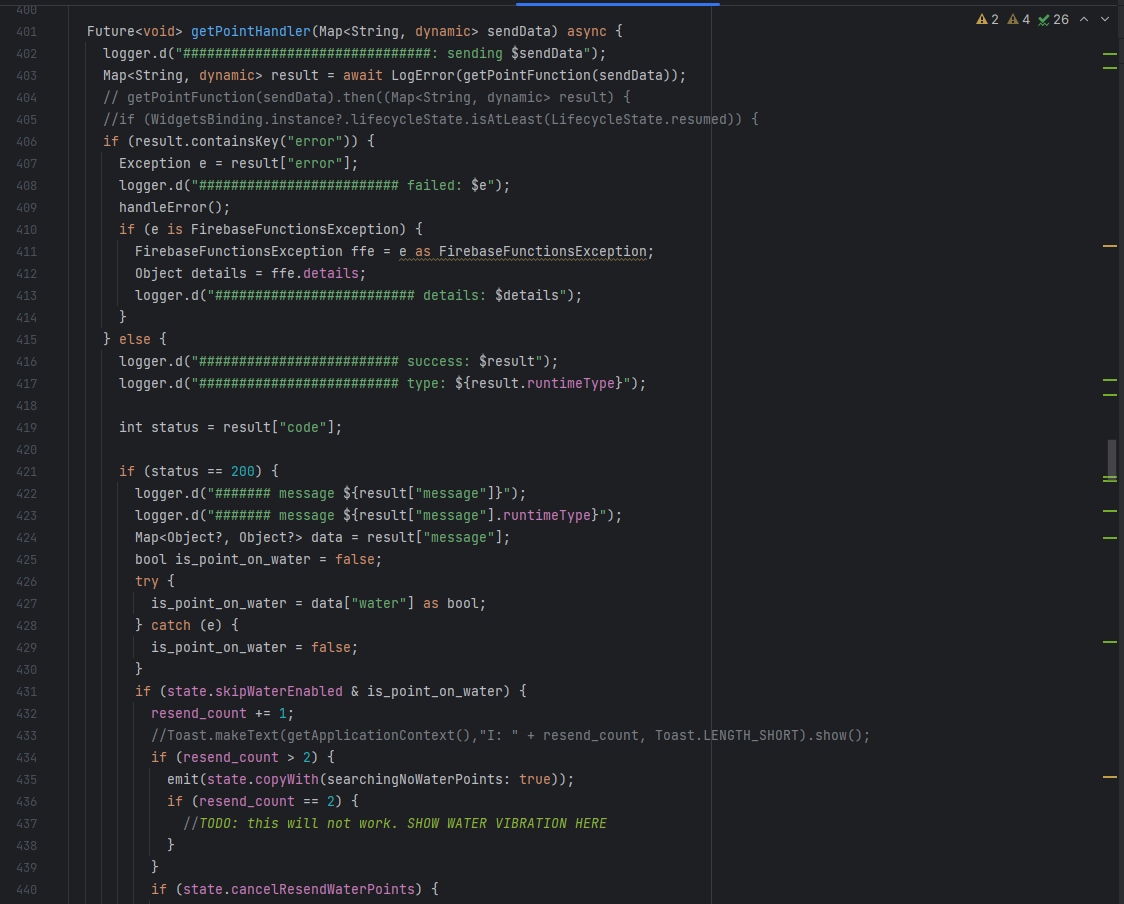Click ffe.details on line 412

point(315,273)
